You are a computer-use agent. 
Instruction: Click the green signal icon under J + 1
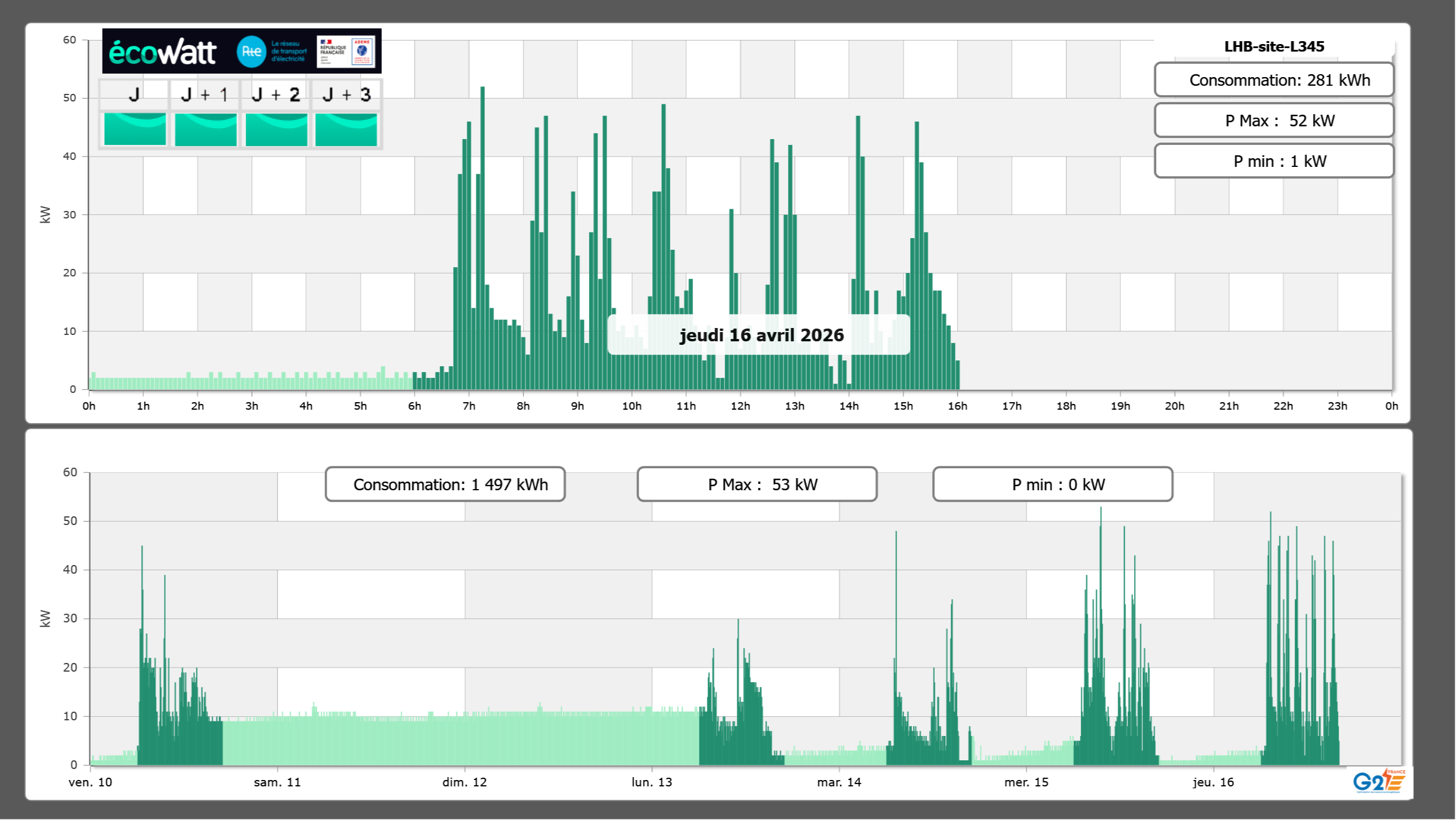205,129
